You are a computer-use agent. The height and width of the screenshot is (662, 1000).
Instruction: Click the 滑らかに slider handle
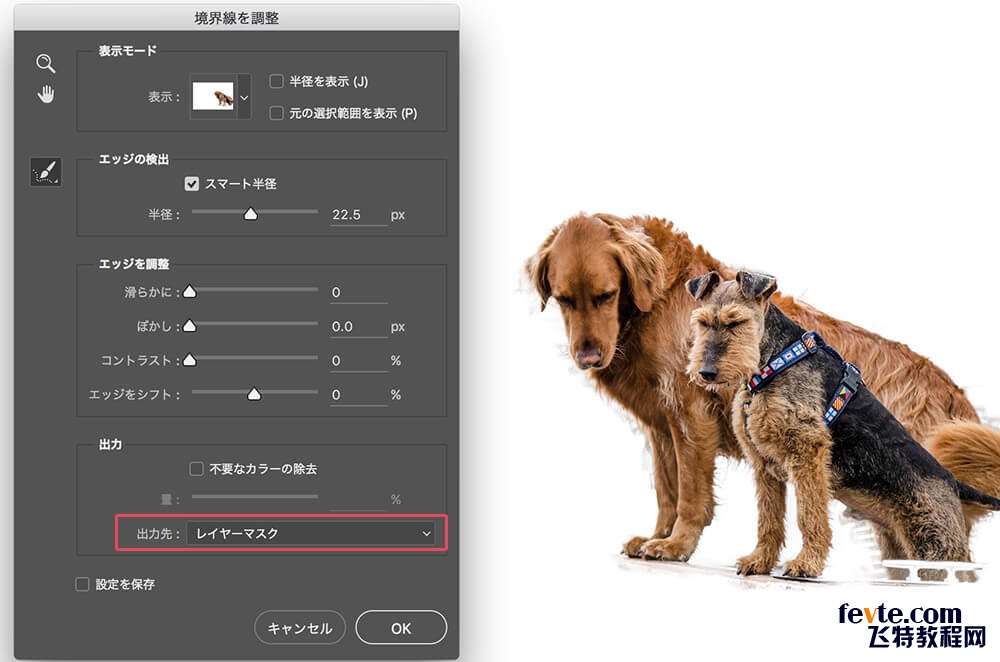[x=189, y=291]
